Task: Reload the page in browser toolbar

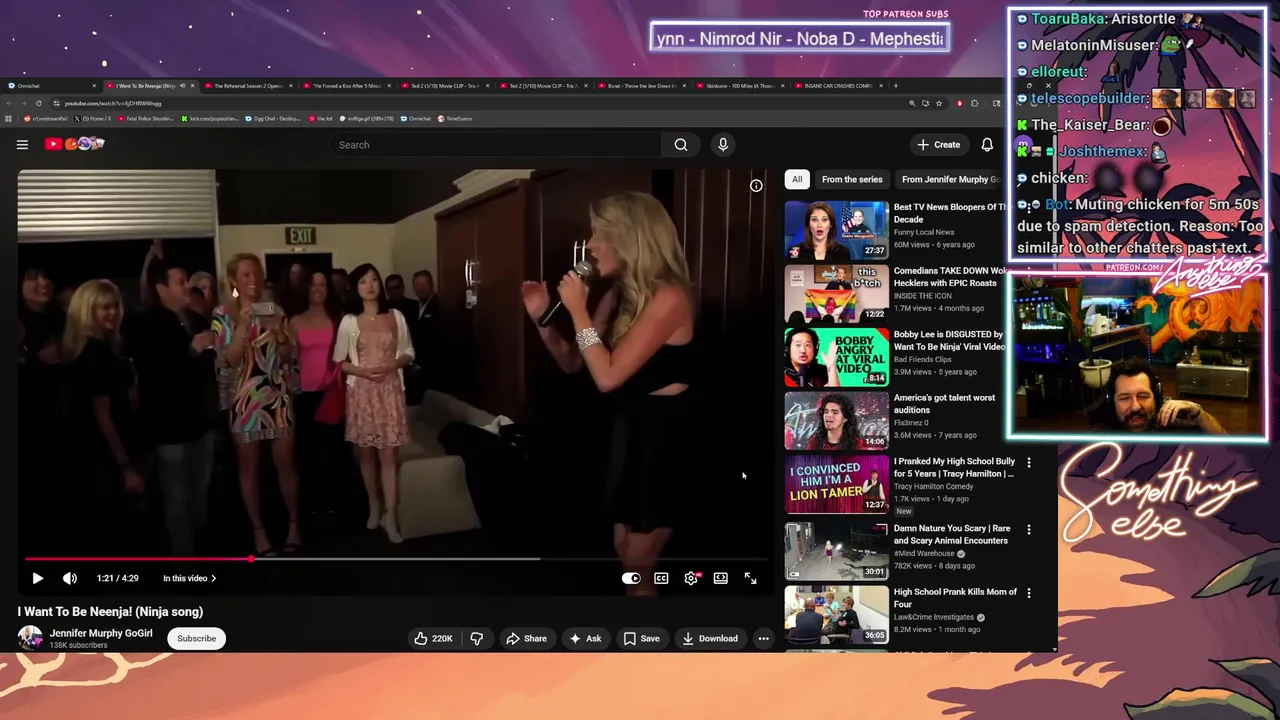Action: [39, 103]
